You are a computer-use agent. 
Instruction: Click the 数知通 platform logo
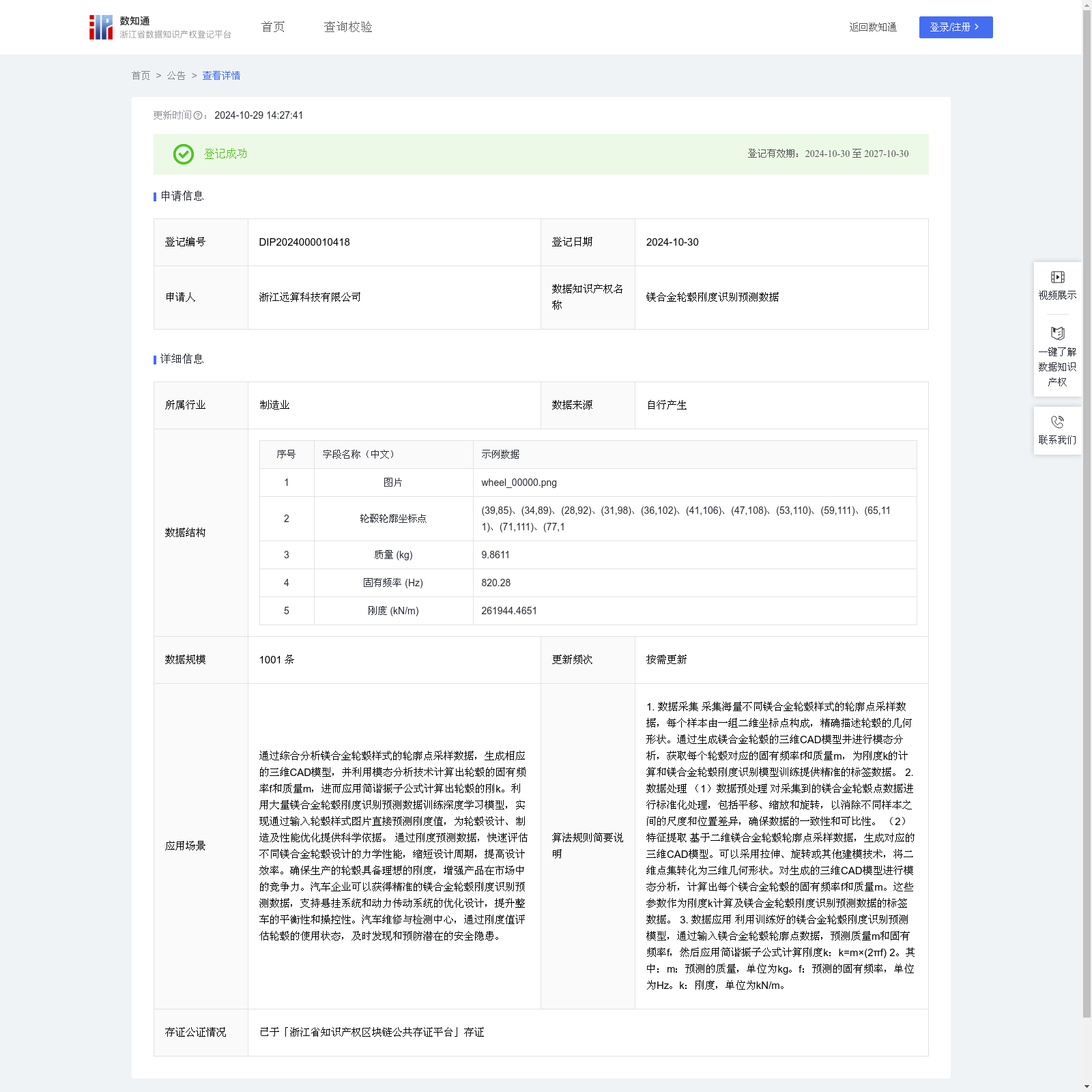coord(160,27)
